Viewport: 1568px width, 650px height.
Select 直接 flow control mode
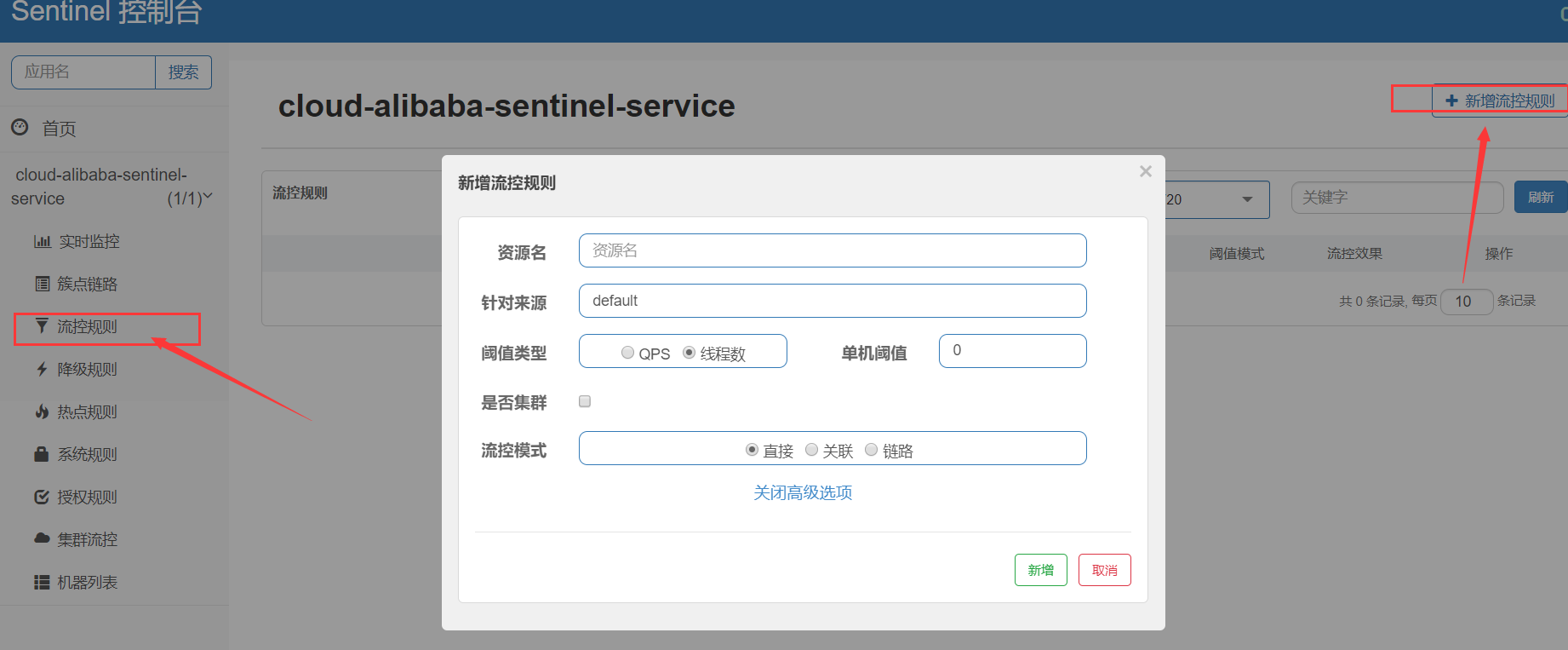pyautogui.click(x=752, y=450)
